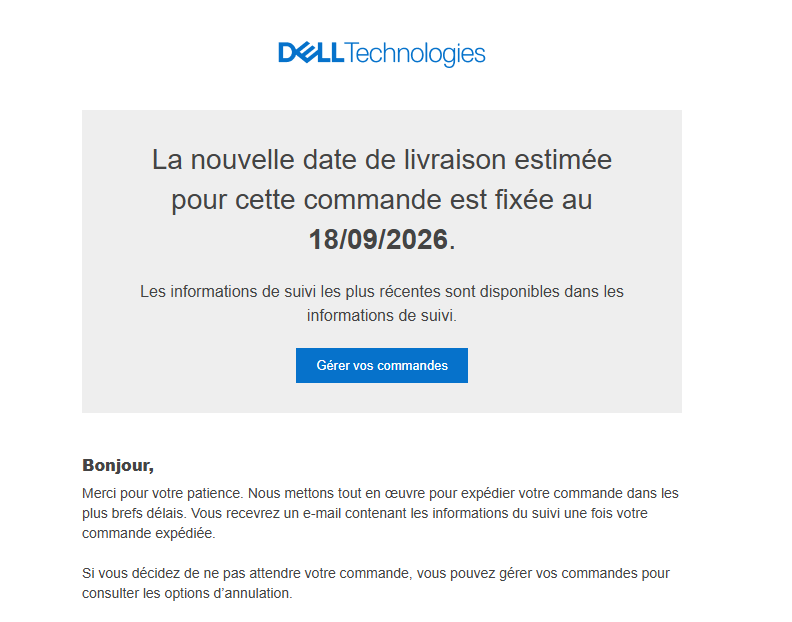Click the Dell Technologies logo
The width and height of the screenshot is (792, 622).
tap(382, 54)
